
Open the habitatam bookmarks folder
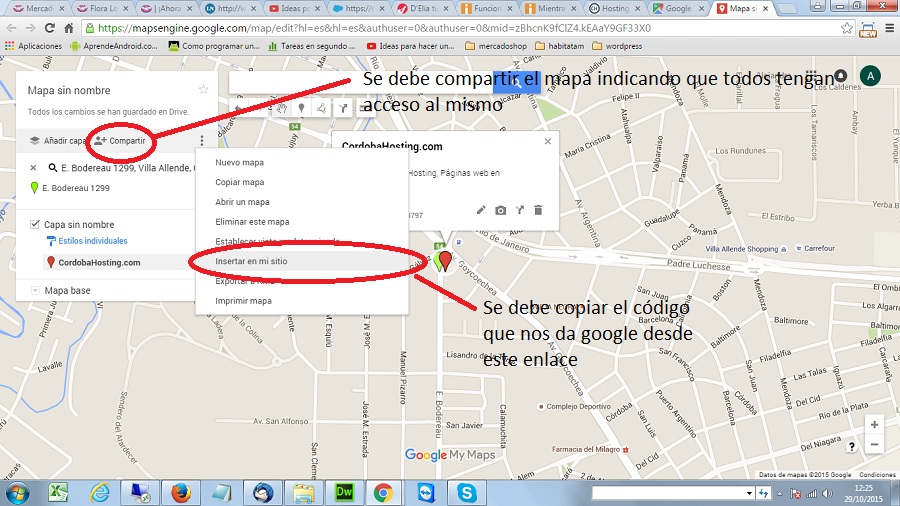[x=560, y=46]
